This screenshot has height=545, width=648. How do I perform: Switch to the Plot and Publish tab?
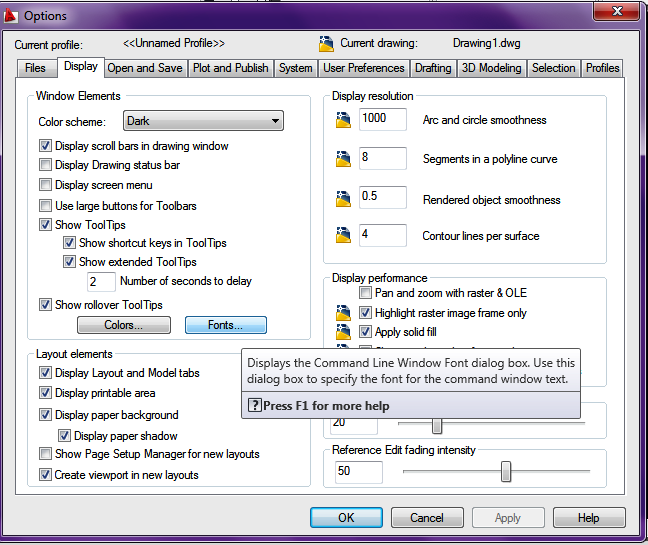pos(231,68)
